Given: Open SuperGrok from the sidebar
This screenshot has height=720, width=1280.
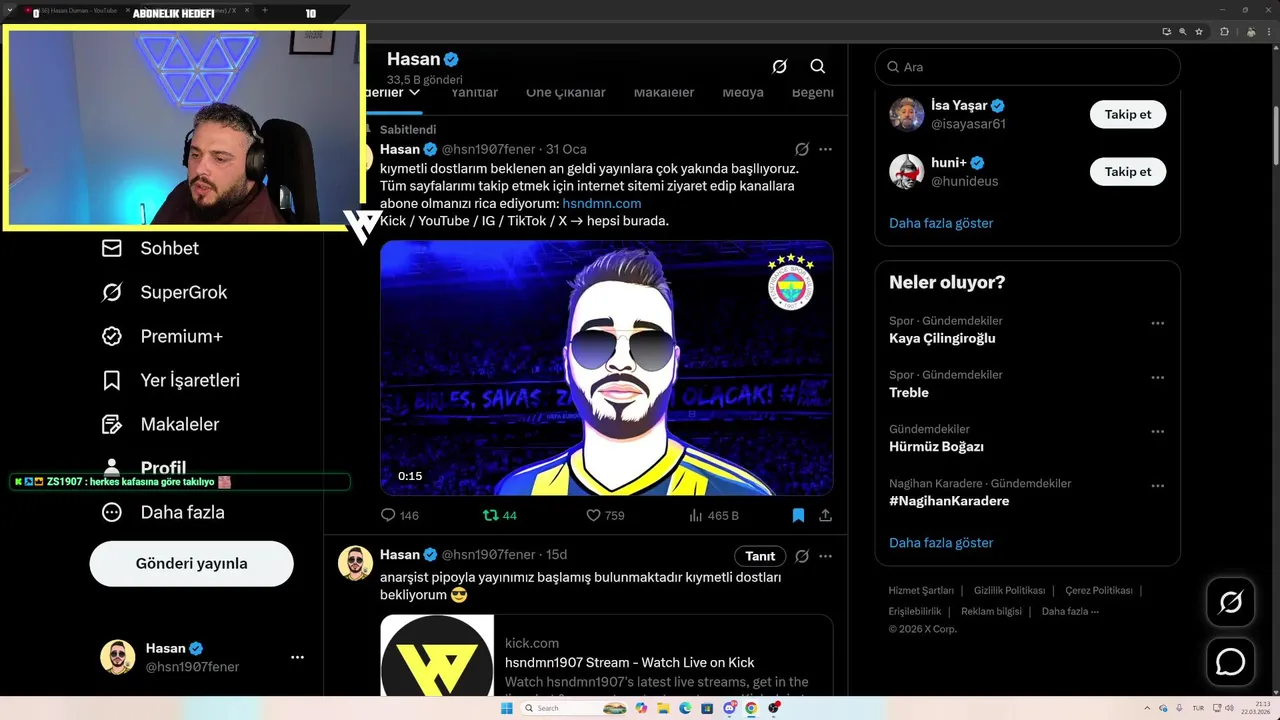Looking at the screenshot, I should click(164, 292).
